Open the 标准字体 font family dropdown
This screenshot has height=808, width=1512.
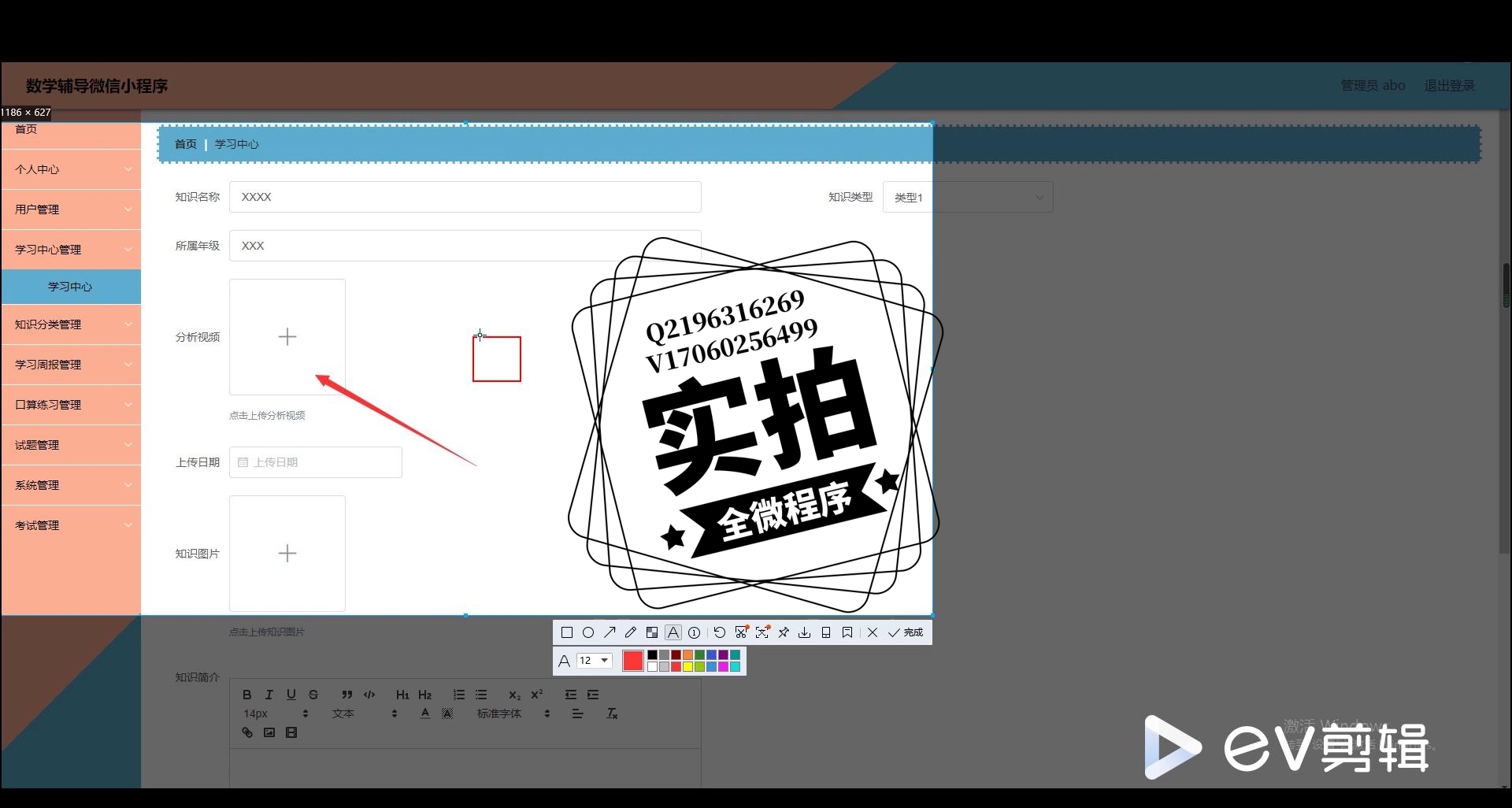[x=513, y=713]
